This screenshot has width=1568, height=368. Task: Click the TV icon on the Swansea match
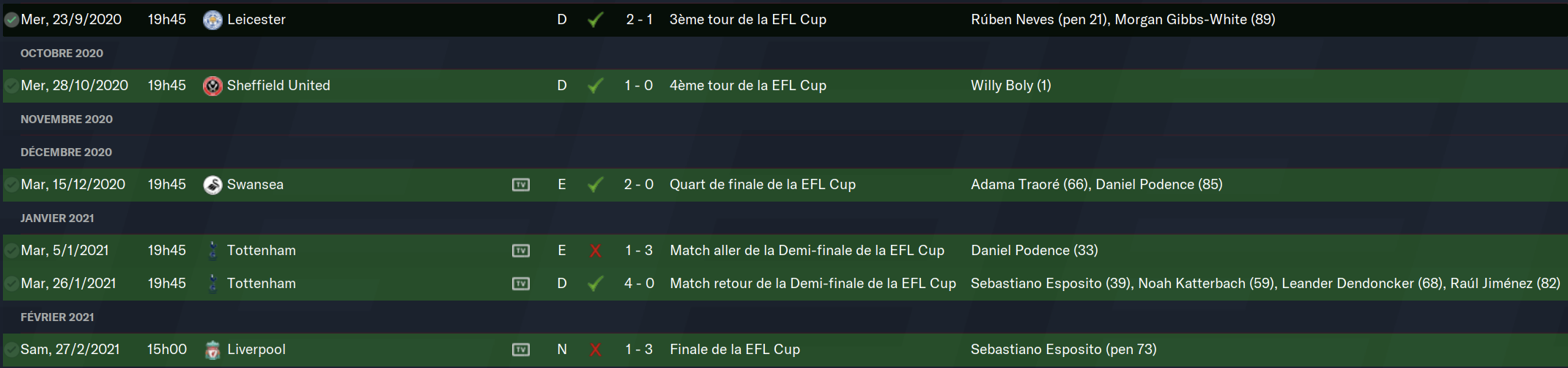pyautogui.click(x=521, y=185)
